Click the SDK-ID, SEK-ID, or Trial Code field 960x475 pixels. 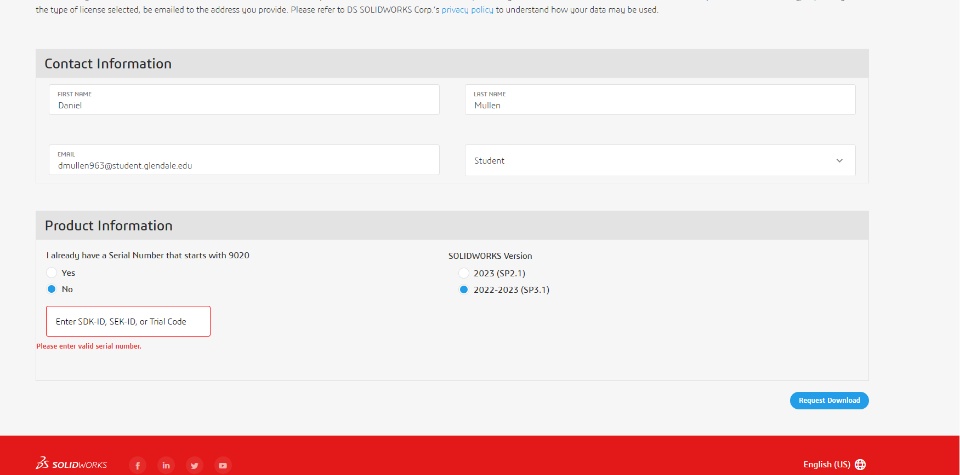(x=129, y=321)
